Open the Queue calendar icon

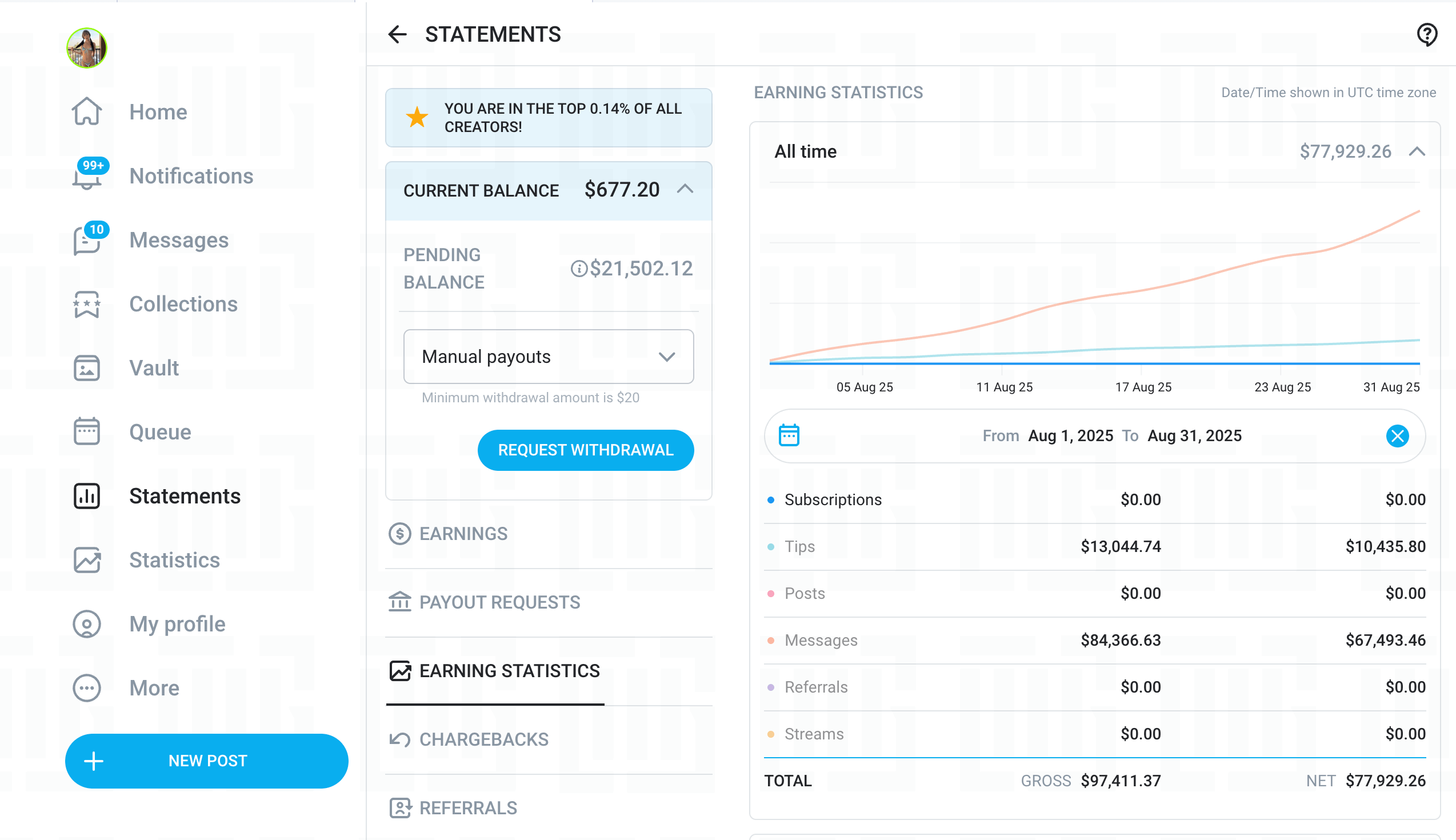(x=87, y=432)
